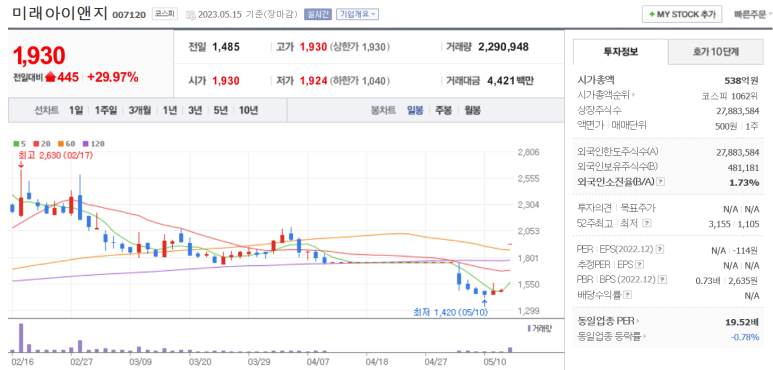Screen dimensions: 773x370
Task: Select the 1주일 line chart period
Action: click(x=105, y=110)
